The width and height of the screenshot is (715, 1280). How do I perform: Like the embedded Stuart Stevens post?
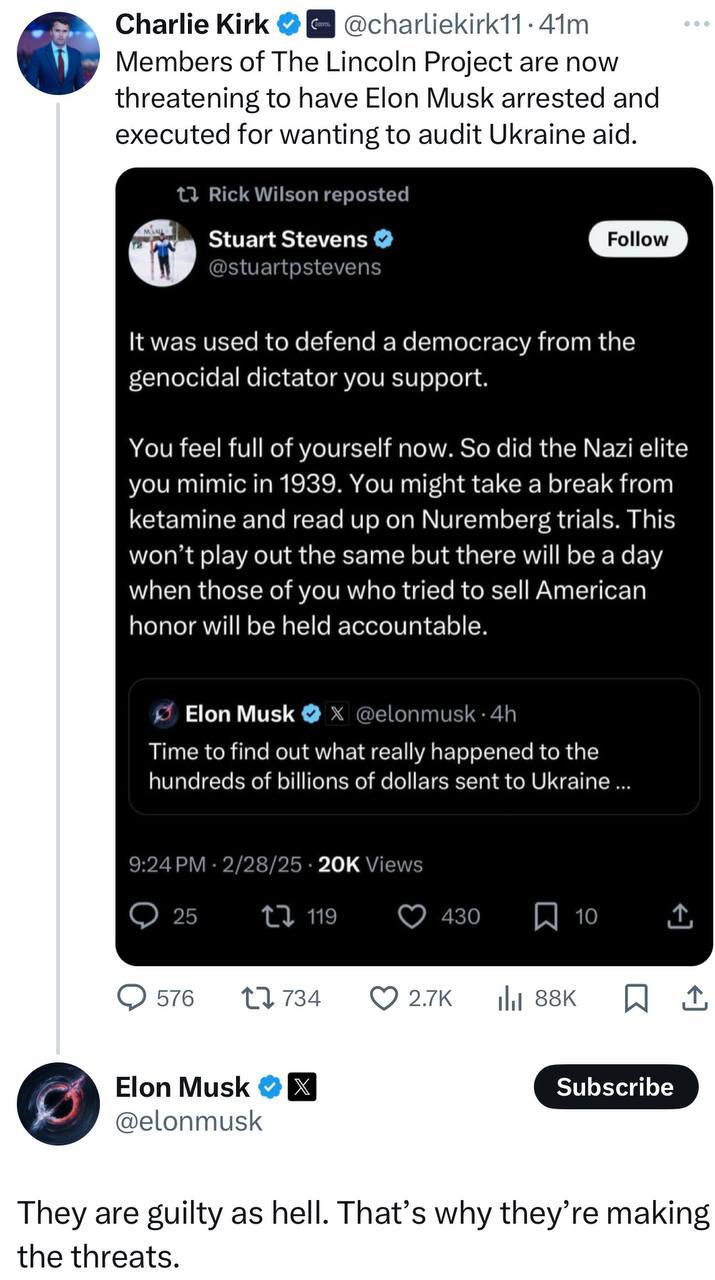point(413,915)
